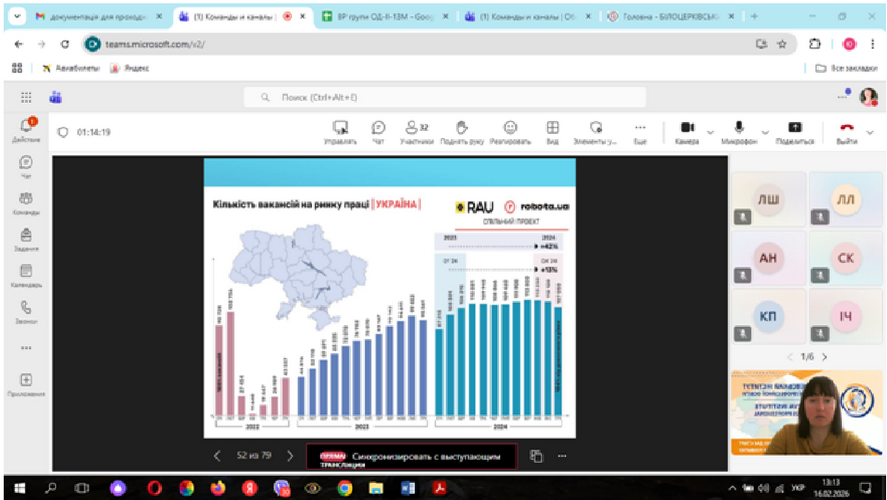Click the Поделиться share screen icon
887x500 pixels.
click(x=794, y=131)
